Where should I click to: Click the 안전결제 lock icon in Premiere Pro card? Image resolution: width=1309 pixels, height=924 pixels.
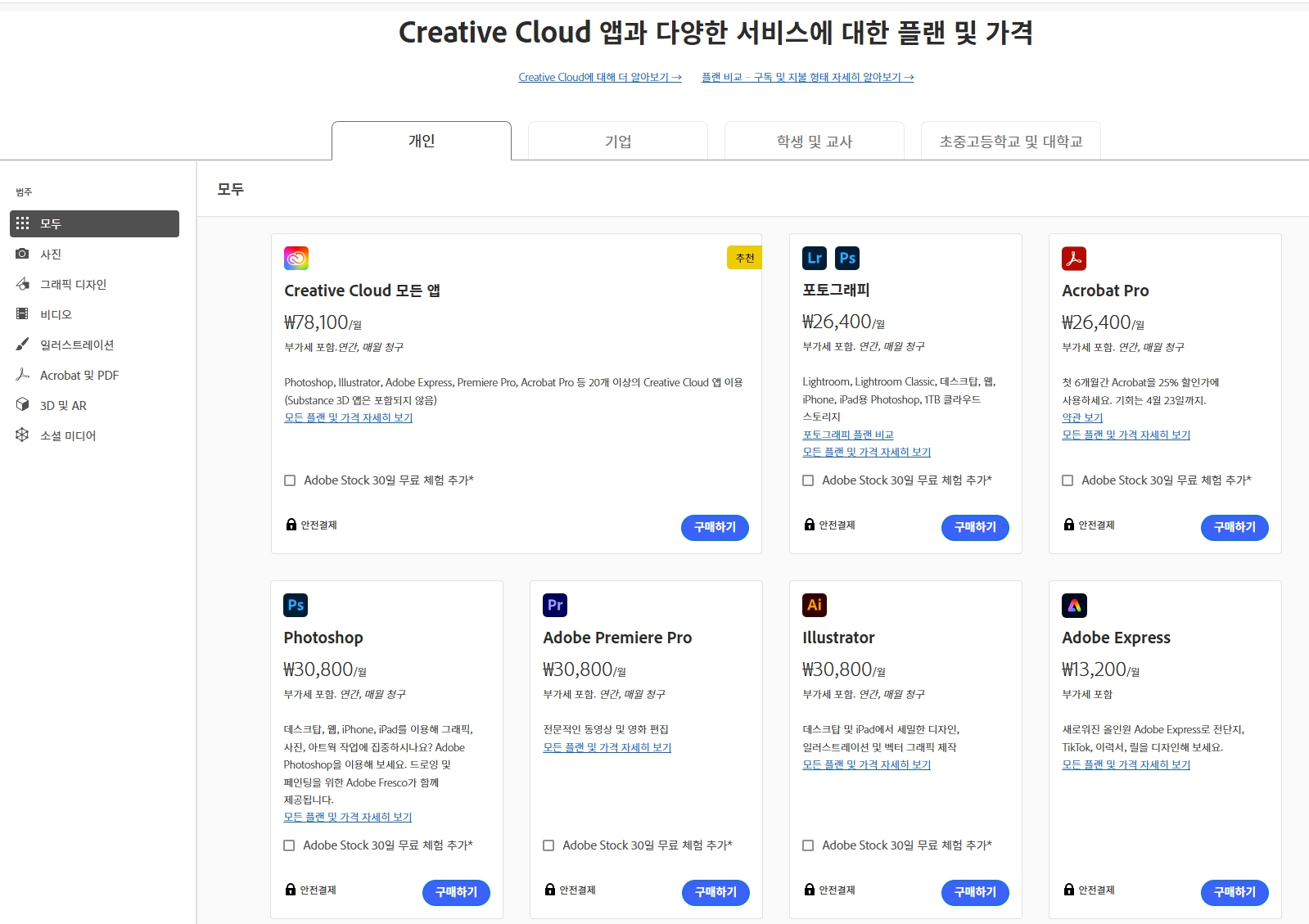[549, 890]
